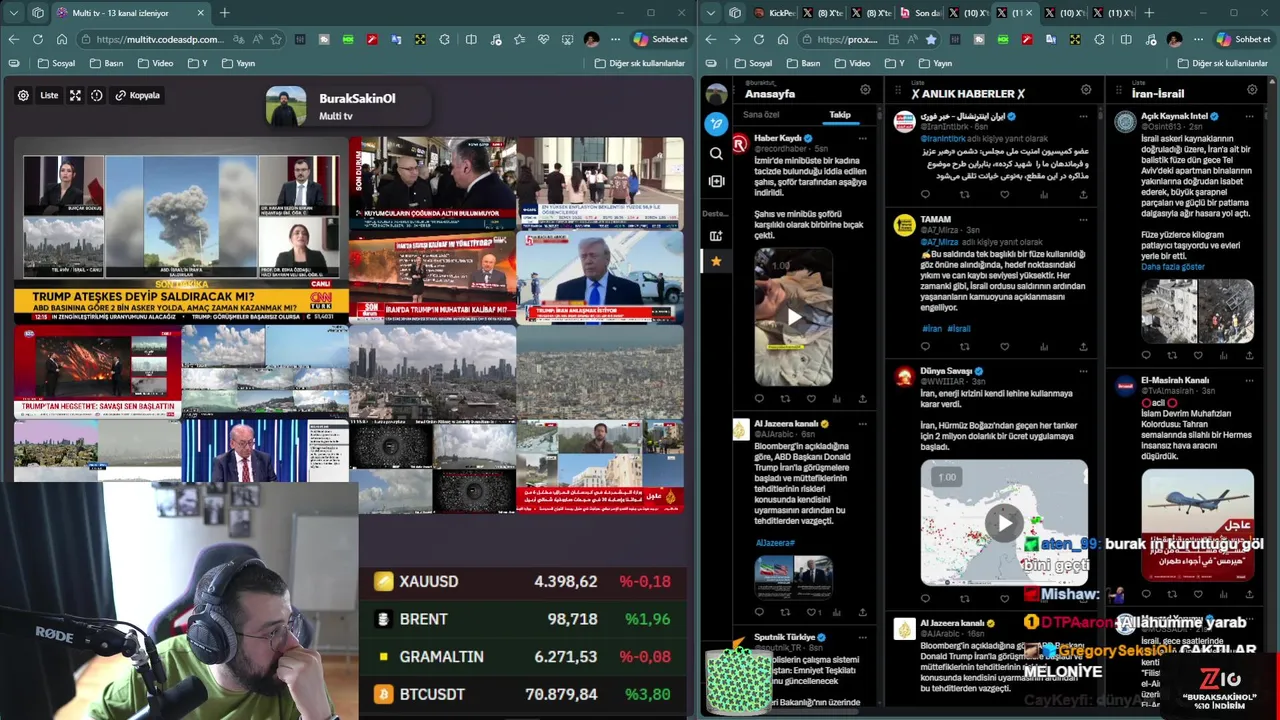This screenshot has height=720, width=1280.
Task: Open browser menu dots in left window
Action: point(617,39)
